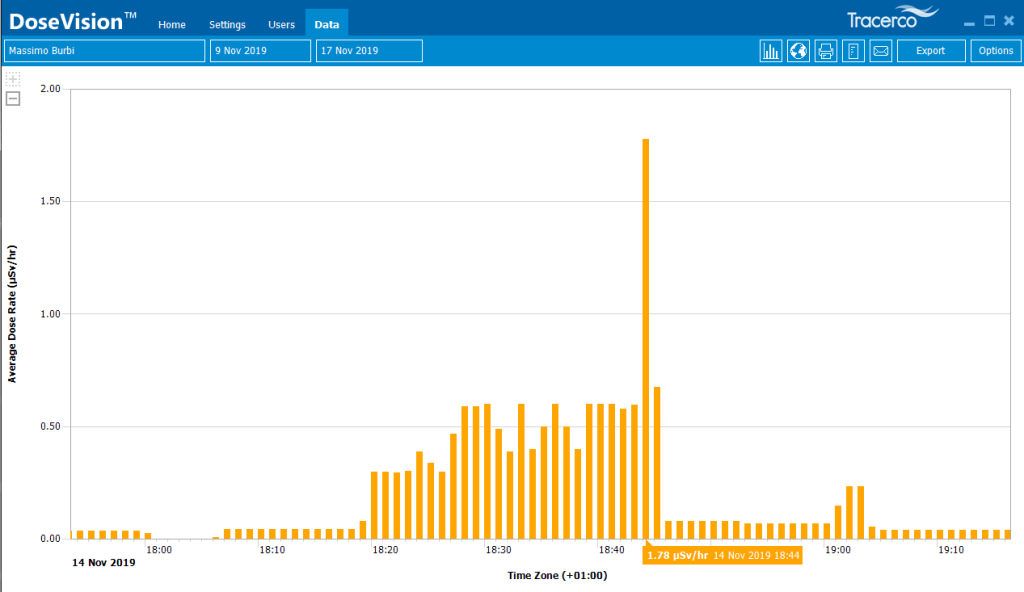1024x592 pixels.
Task: Open the Users tab
Action: point(281,24)
